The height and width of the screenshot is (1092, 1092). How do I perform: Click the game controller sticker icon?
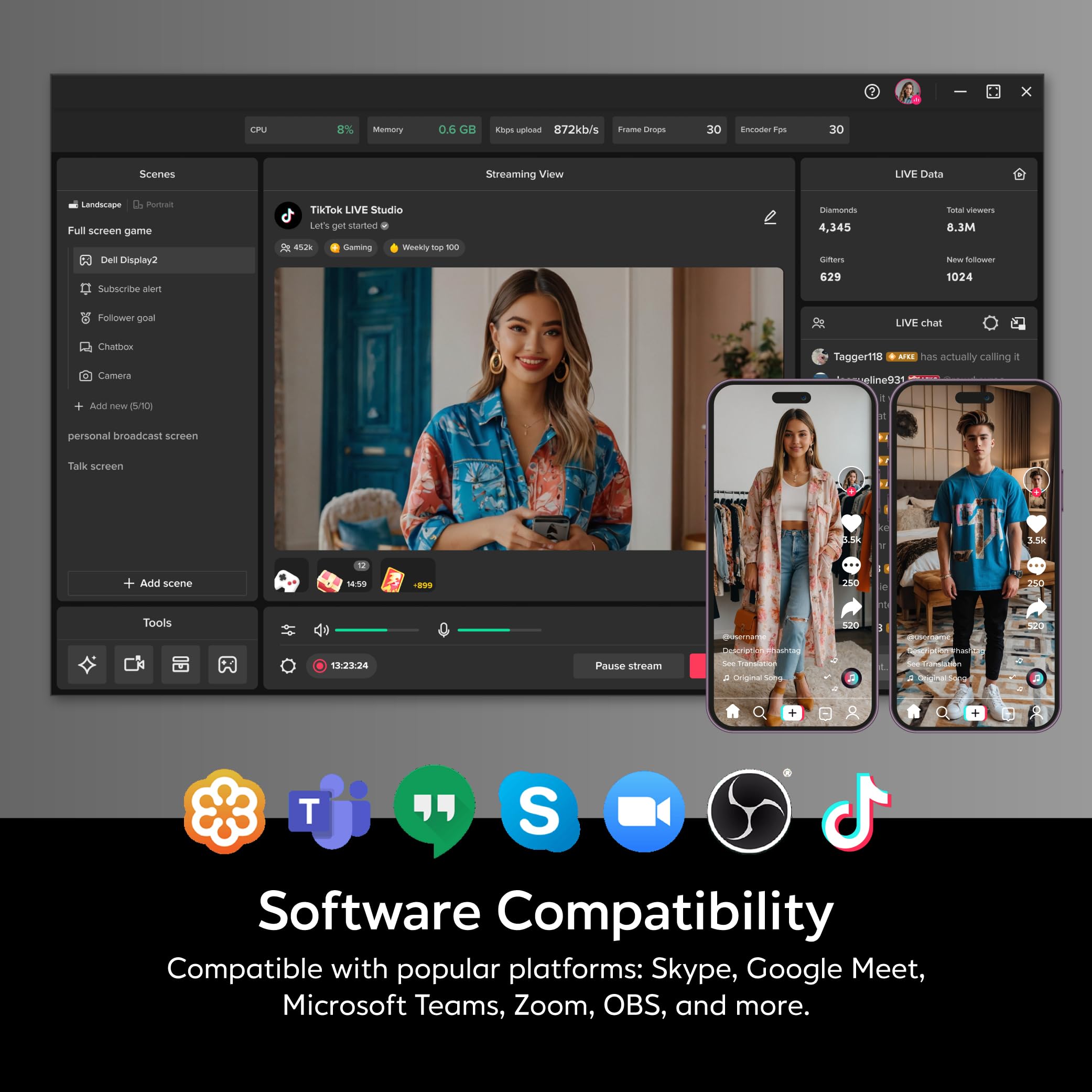291,576
